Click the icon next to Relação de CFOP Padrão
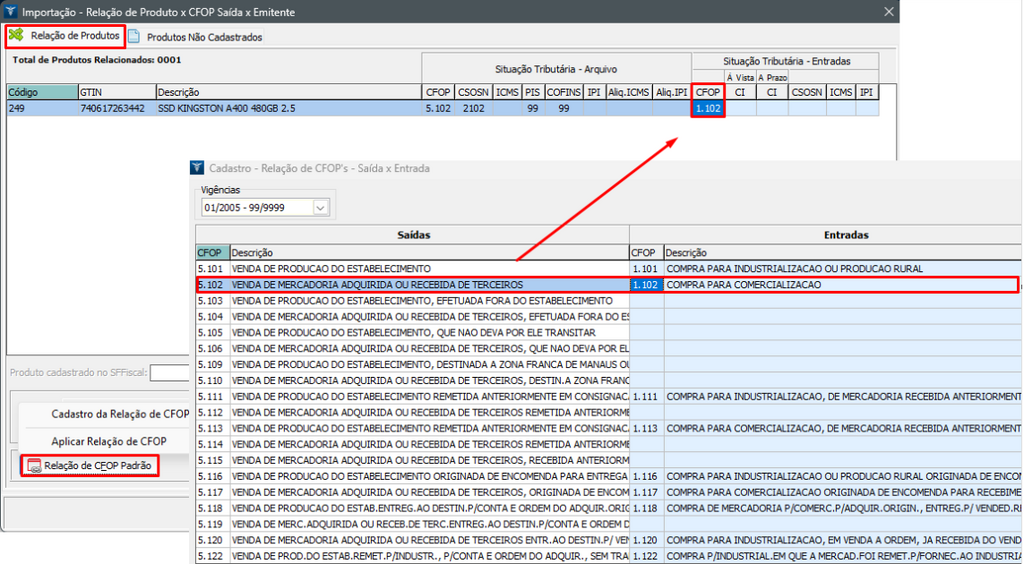Image resolution: width=1024 pixels, height=564 pixels. click(x=34, y=466)
